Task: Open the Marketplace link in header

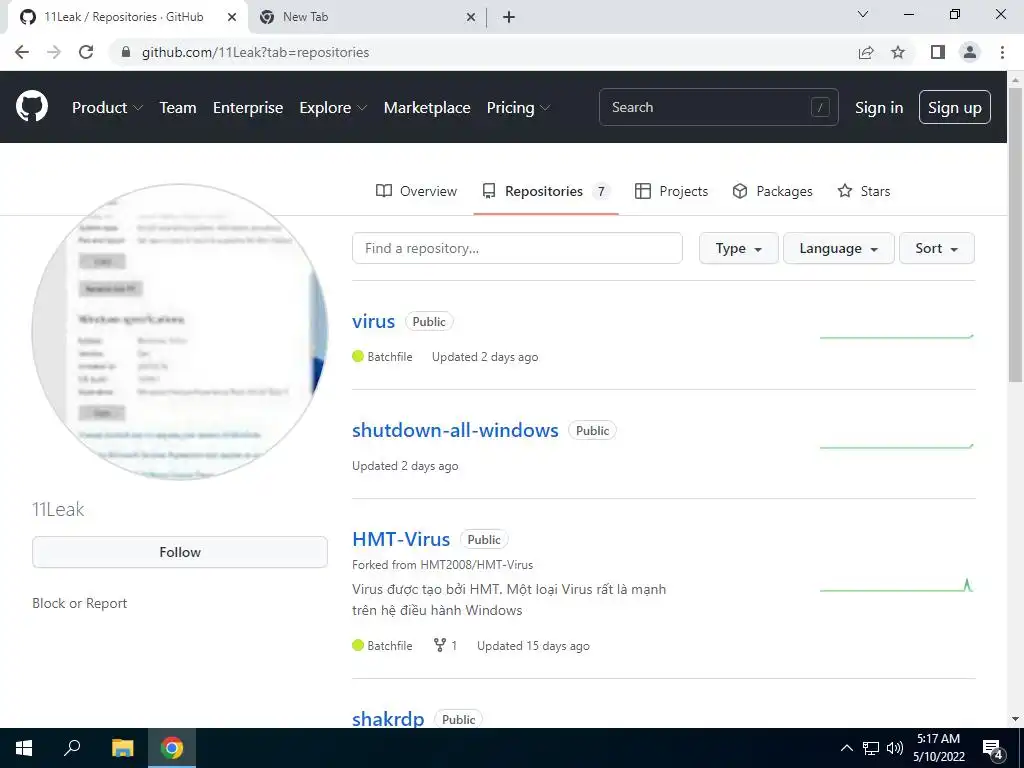Action: (427, 108)
